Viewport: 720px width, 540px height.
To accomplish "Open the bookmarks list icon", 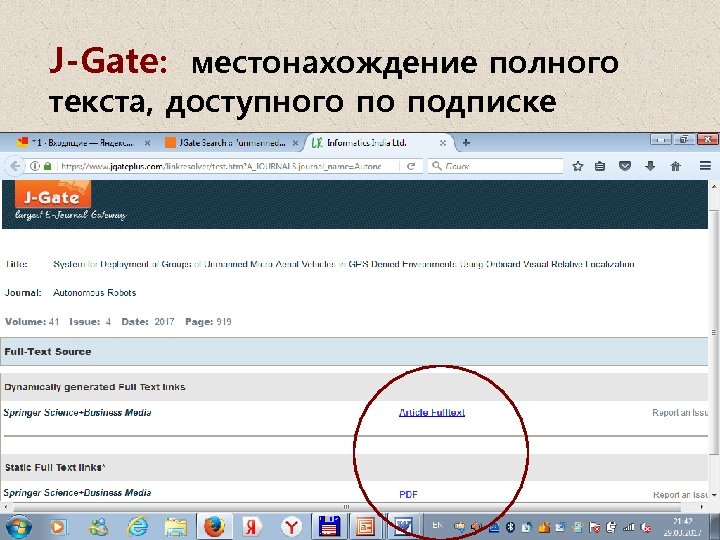I will pos(600,166).
